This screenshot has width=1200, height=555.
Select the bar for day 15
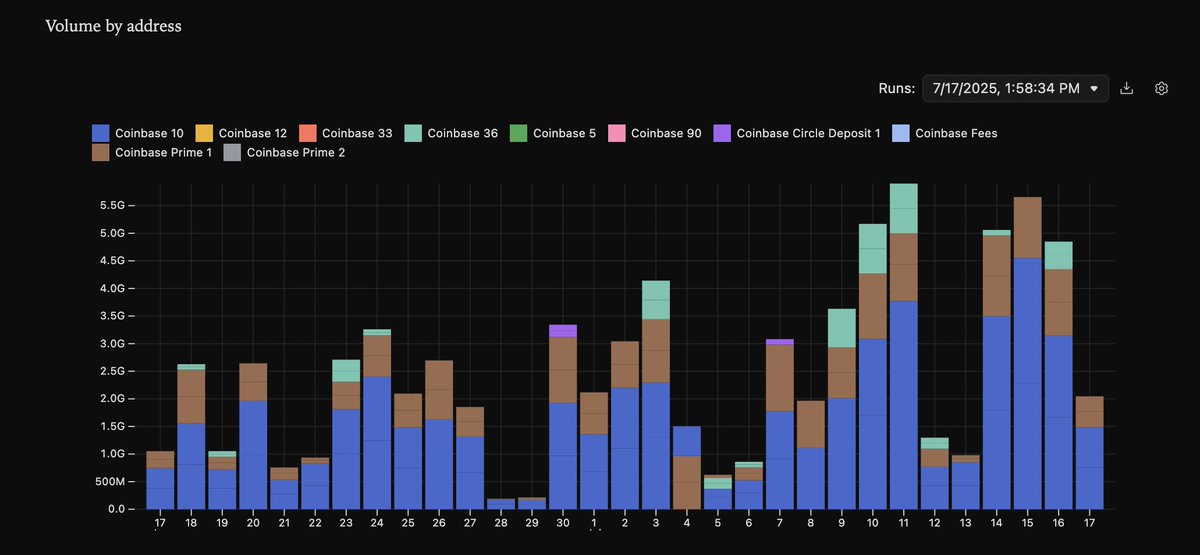tap(1027, 353)
